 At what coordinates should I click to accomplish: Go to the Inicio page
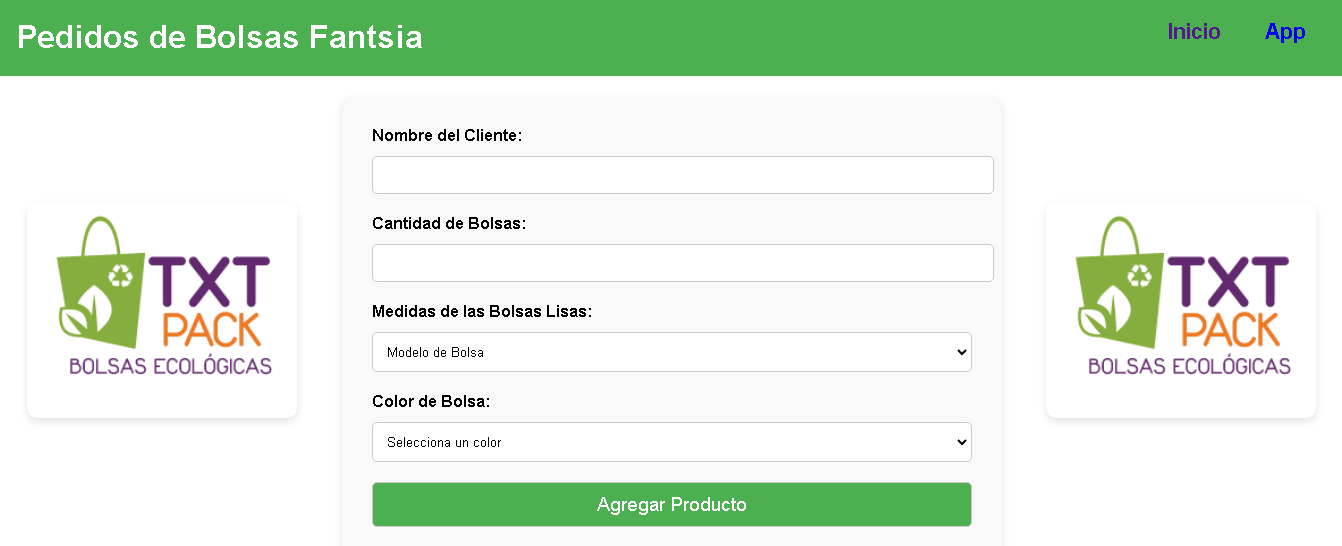pyautogui.click(x=1194, y=32)
